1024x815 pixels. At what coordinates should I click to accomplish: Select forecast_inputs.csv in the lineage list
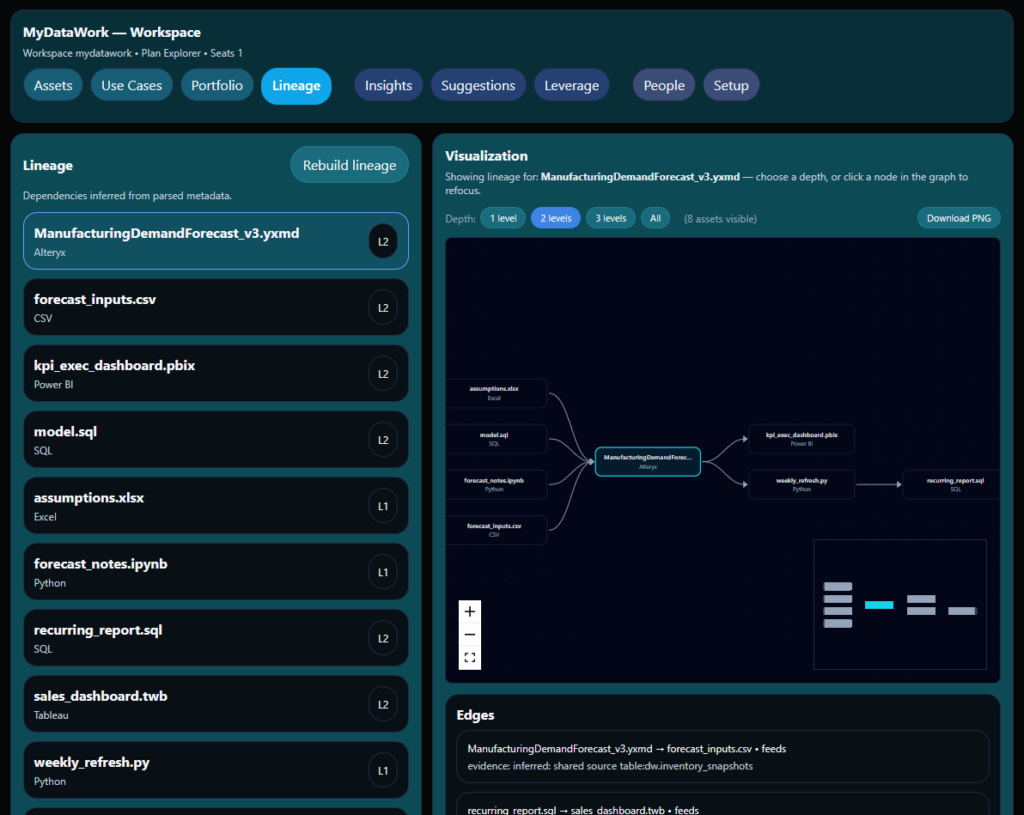tap(216, 308)
